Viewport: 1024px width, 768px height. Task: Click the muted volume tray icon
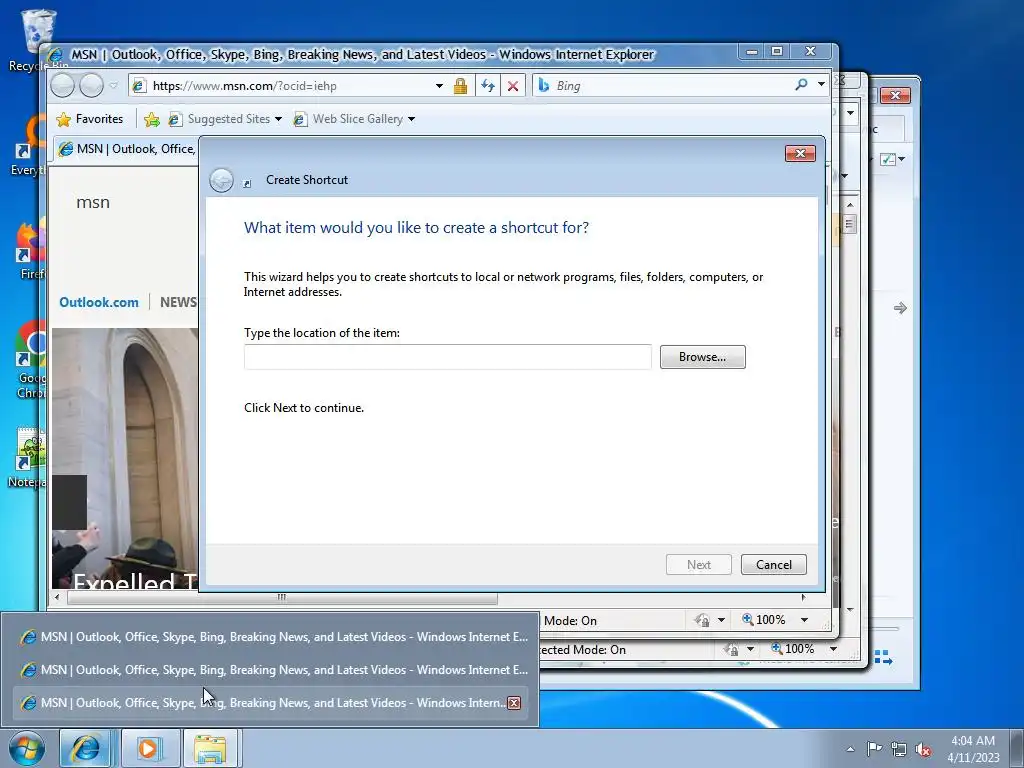pyautogui.click(x=923, y=749)
